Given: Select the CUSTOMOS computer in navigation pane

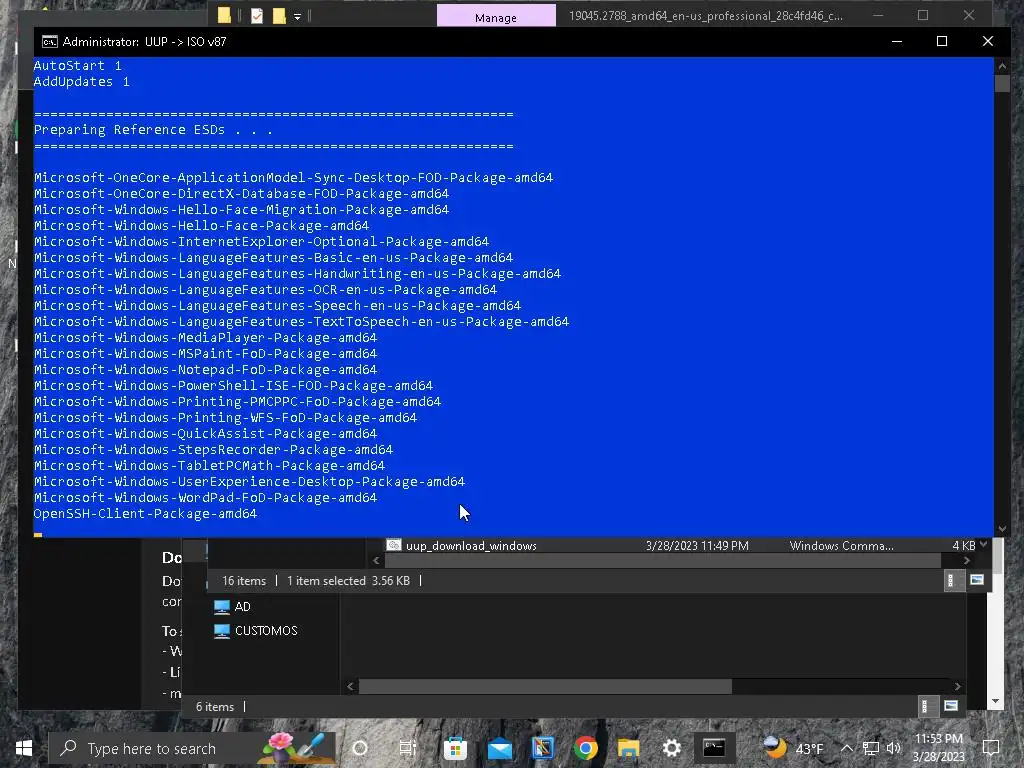Looking at the screenshot, I should 256,631.
